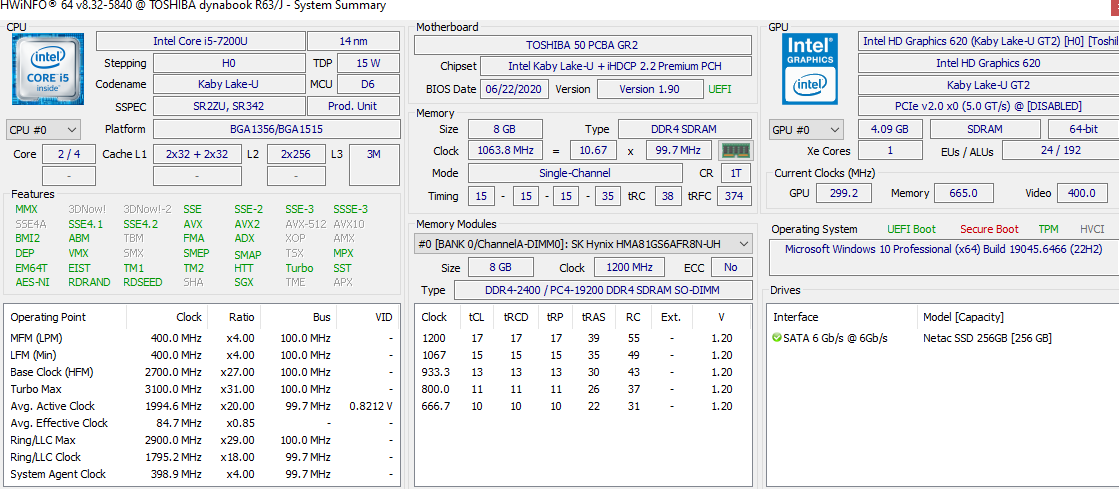Click the Intel HD Graphics 620 name field
This screenshot has width=1119, height=489.
tap(988, 63)
